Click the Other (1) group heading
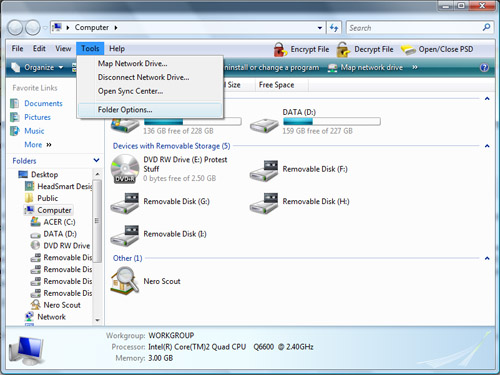The image size is (500, 375). pyautogui.click(x=127, y=258)
